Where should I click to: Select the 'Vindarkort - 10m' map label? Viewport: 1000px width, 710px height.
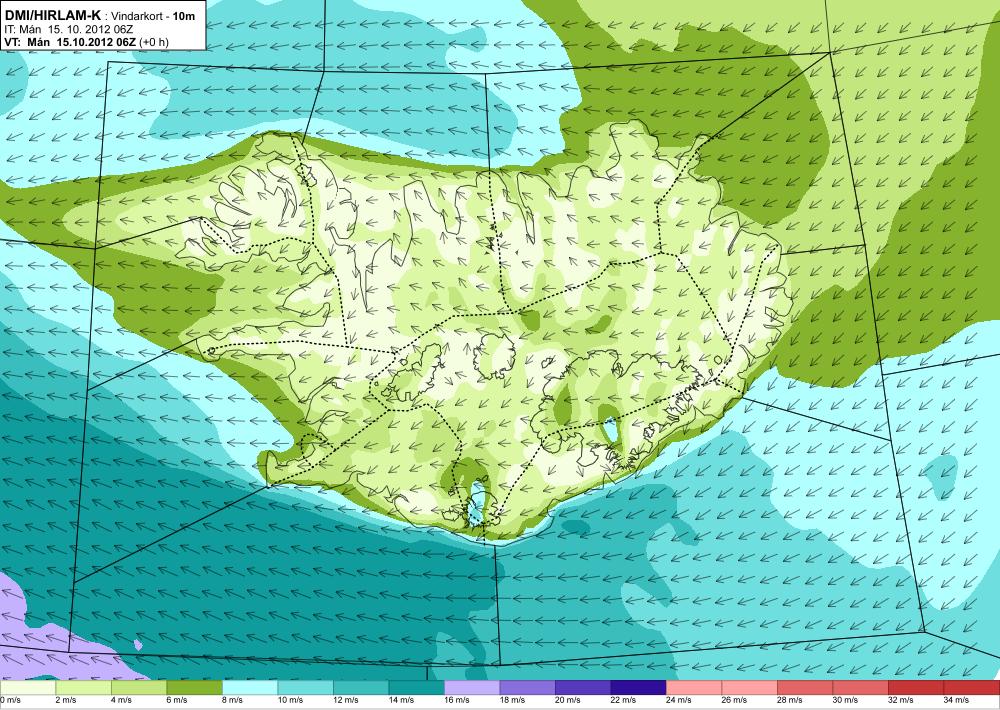pos(154,17)
